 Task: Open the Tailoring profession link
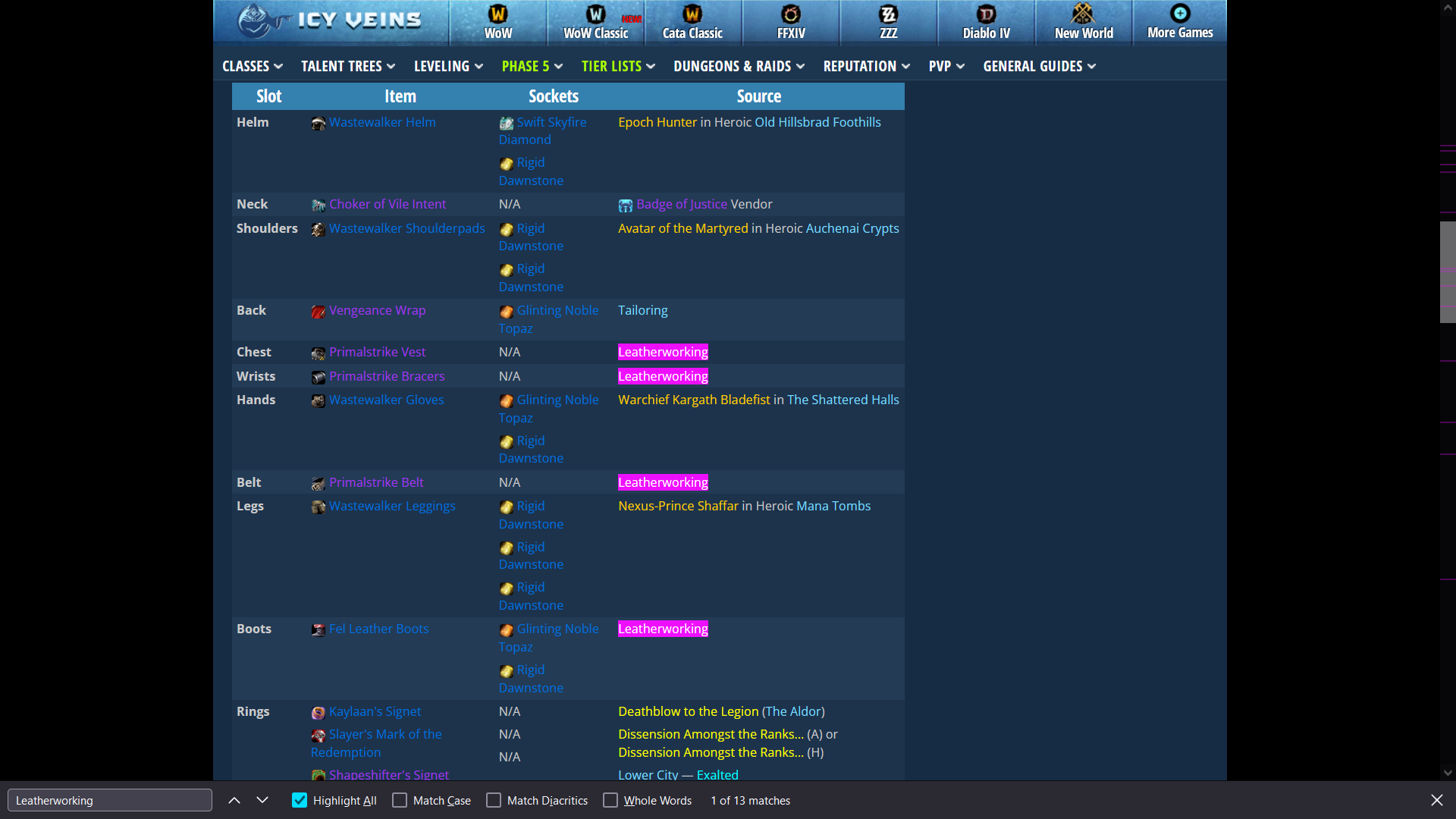tap(642, 310)
